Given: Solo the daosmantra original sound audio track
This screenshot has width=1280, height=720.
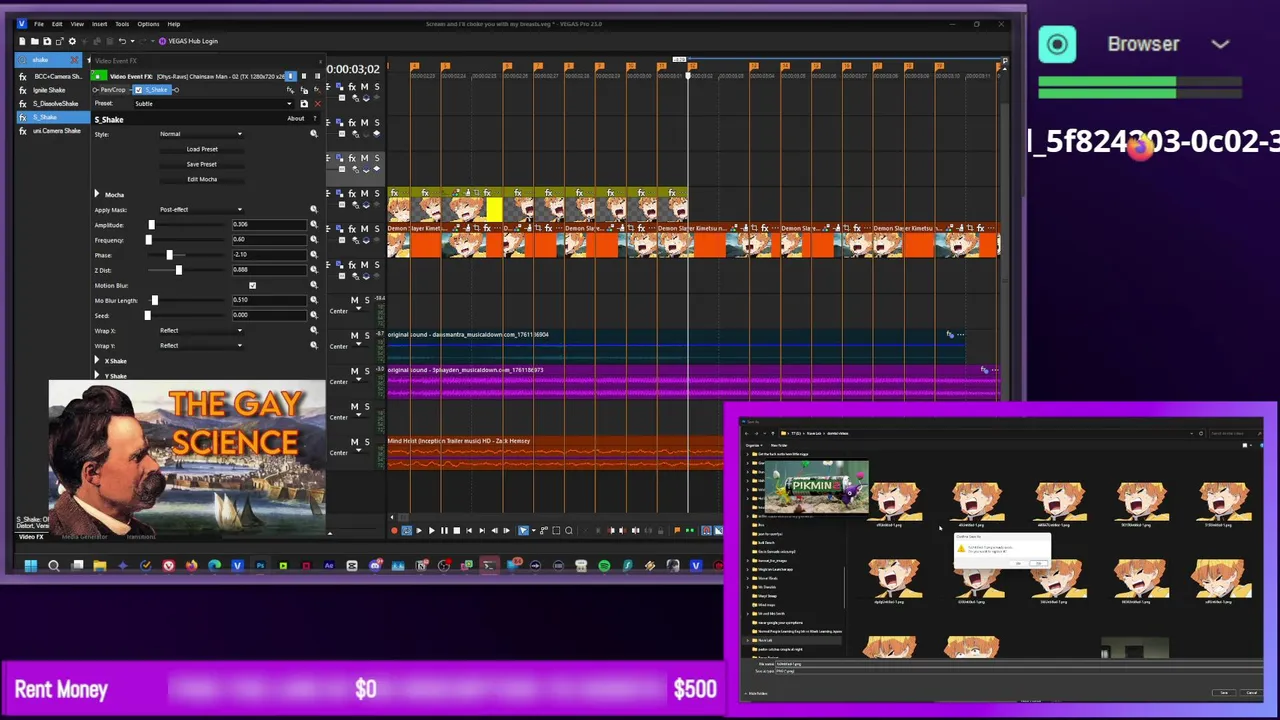Looking at the screenshot, I should coord(366,335).
